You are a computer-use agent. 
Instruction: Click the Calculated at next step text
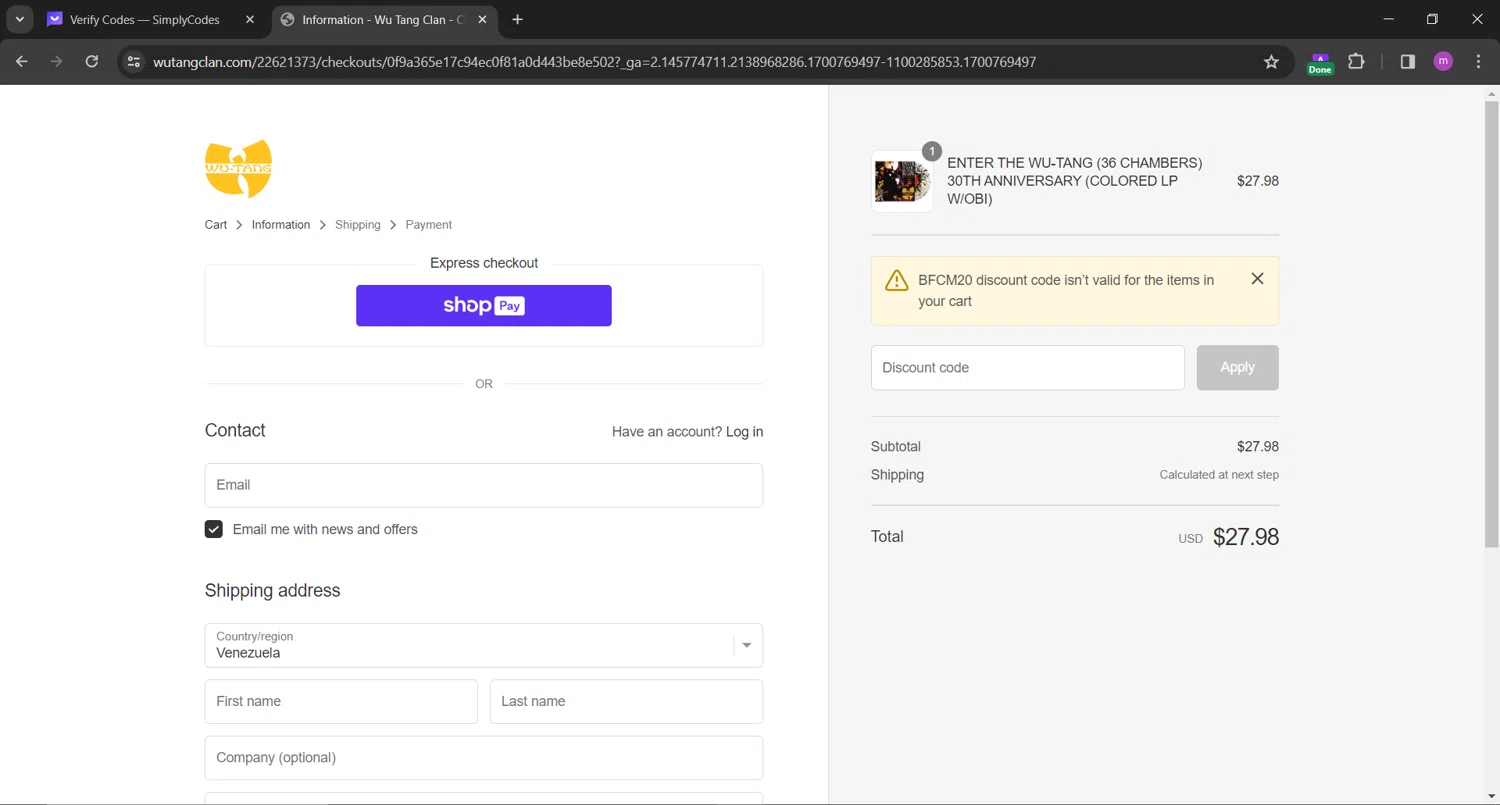[x=1219, y=475]
